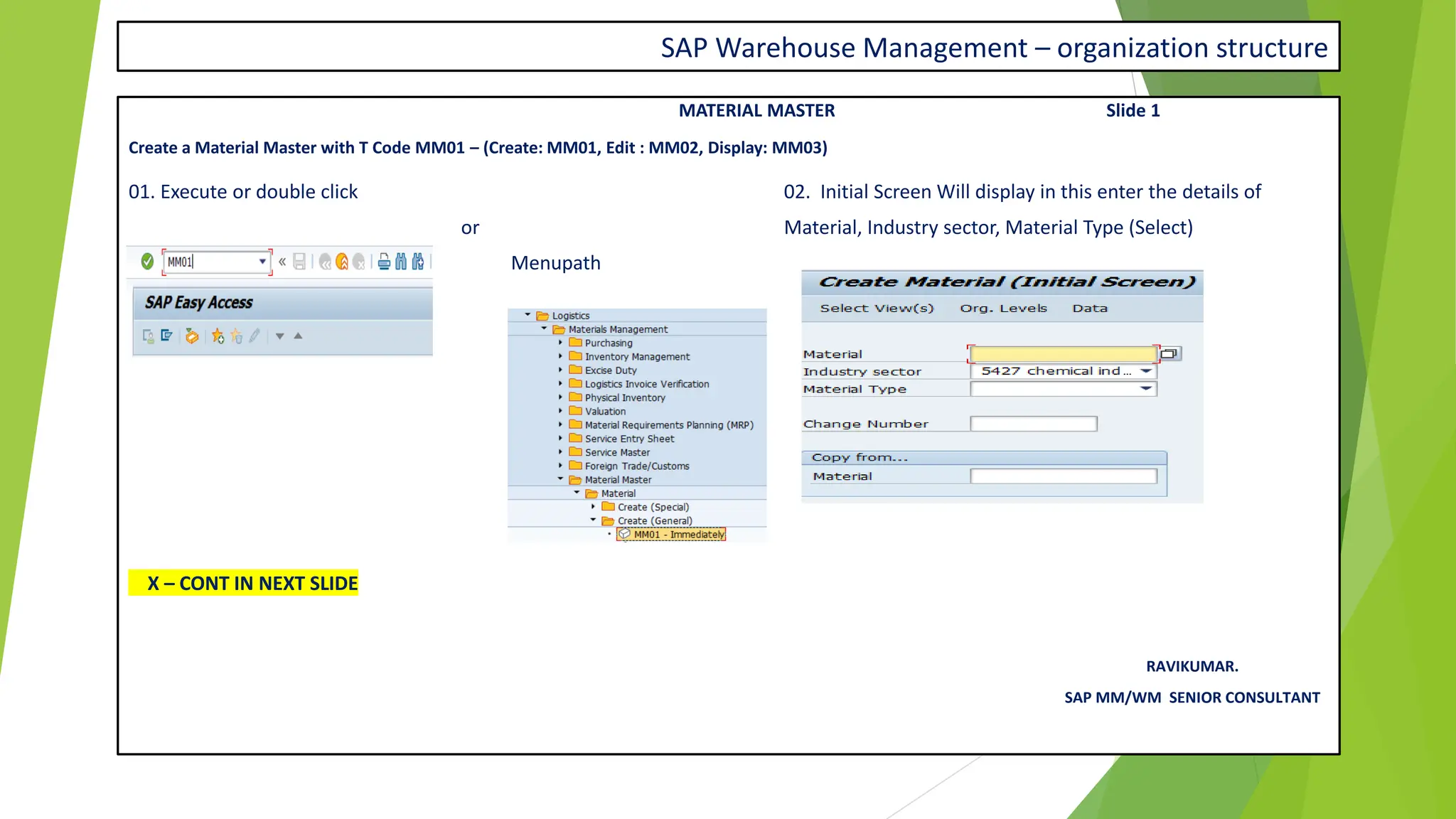Click the Logistics folder icon

(542, 316)
